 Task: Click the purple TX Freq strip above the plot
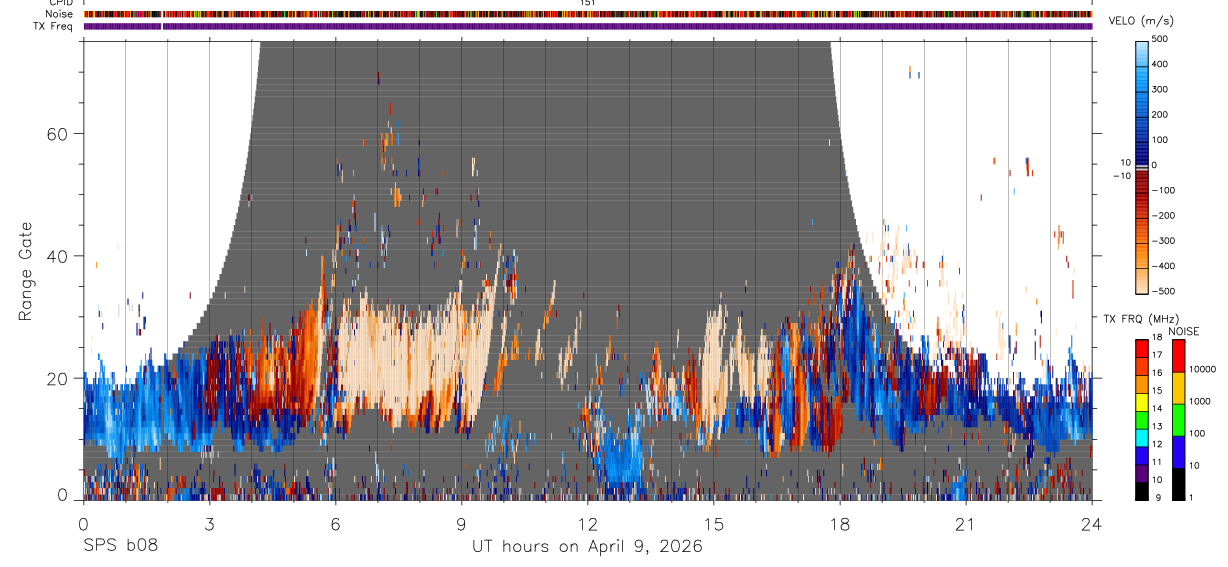click(587, 26)
